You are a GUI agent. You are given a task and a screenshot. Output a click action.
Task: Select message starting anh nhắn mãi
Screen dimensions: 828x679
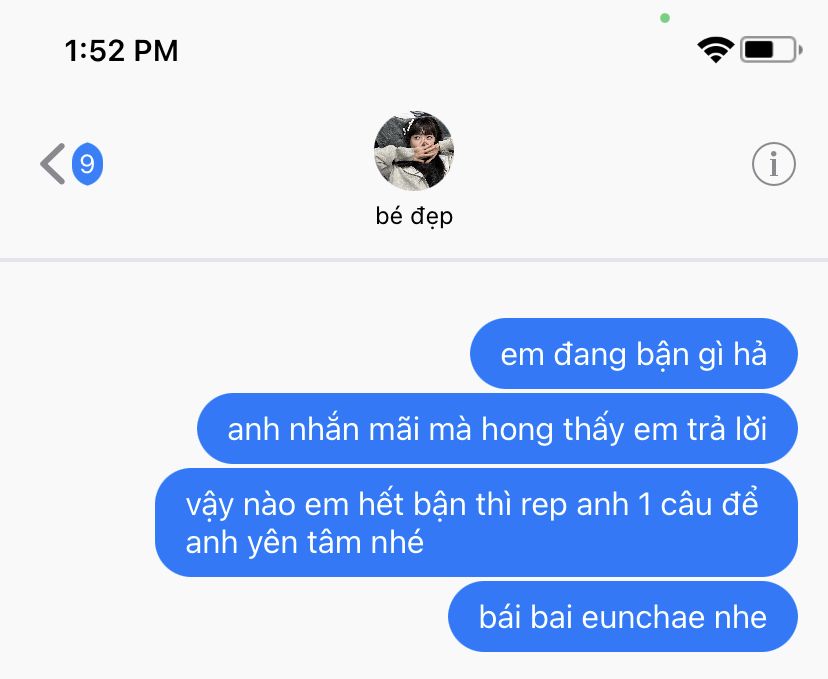coord(497,428)
